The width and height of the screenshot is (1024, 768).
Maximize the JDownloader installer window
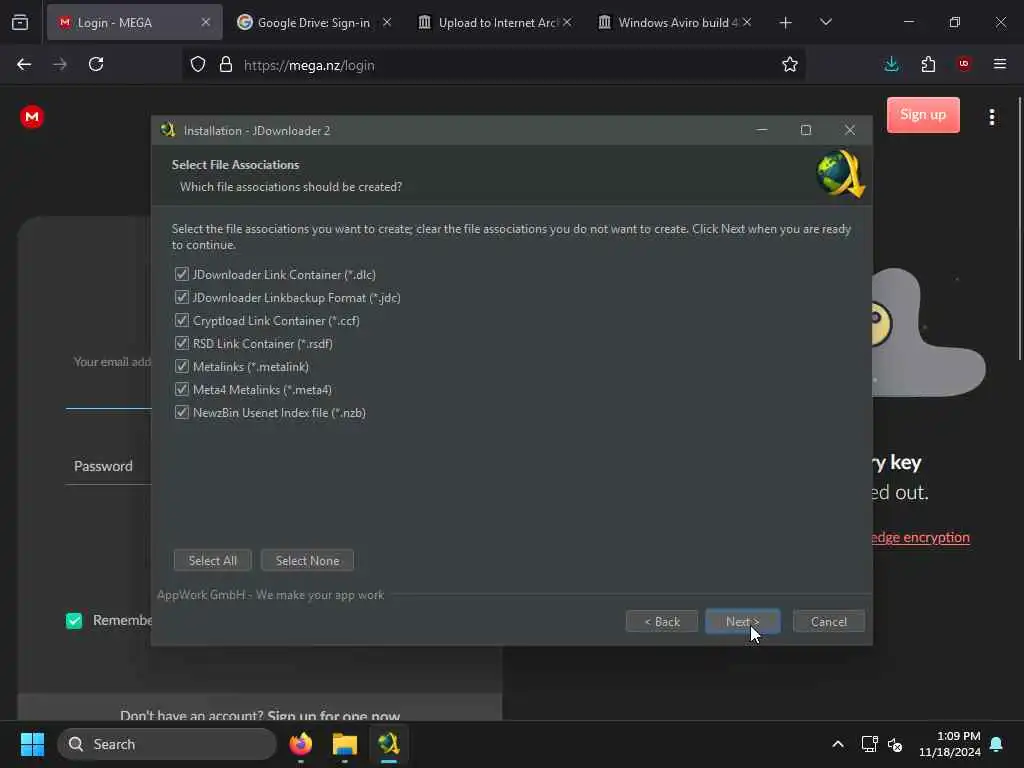coord(806,131)
